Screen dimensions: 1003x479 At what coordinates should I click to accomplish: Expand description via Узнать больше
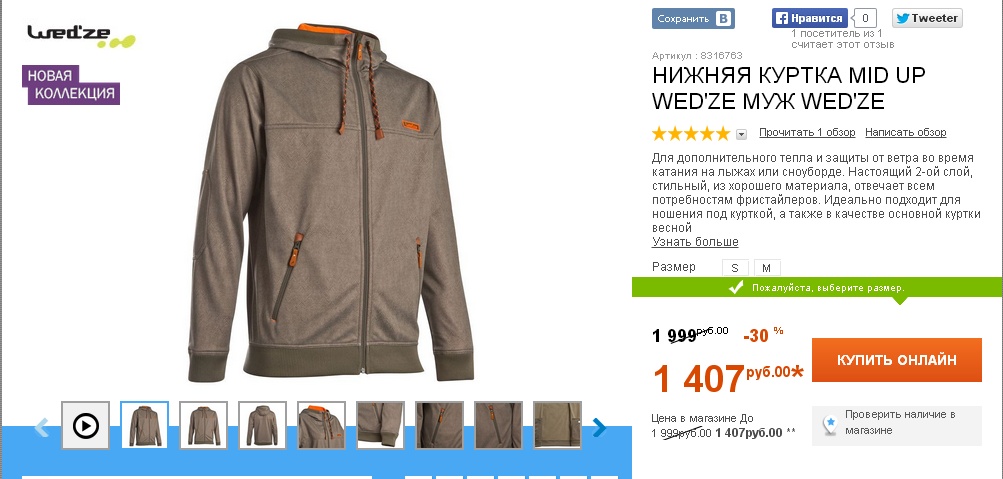(x=695, y=242)
